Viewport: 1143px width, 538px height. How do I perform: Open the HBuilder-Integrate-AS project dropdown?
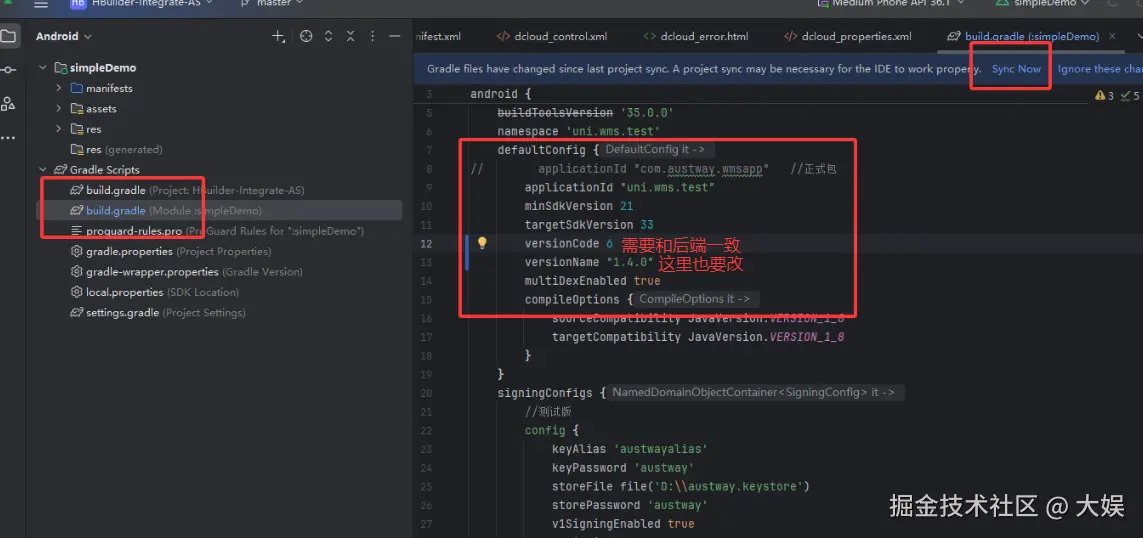tap(142, 4)
